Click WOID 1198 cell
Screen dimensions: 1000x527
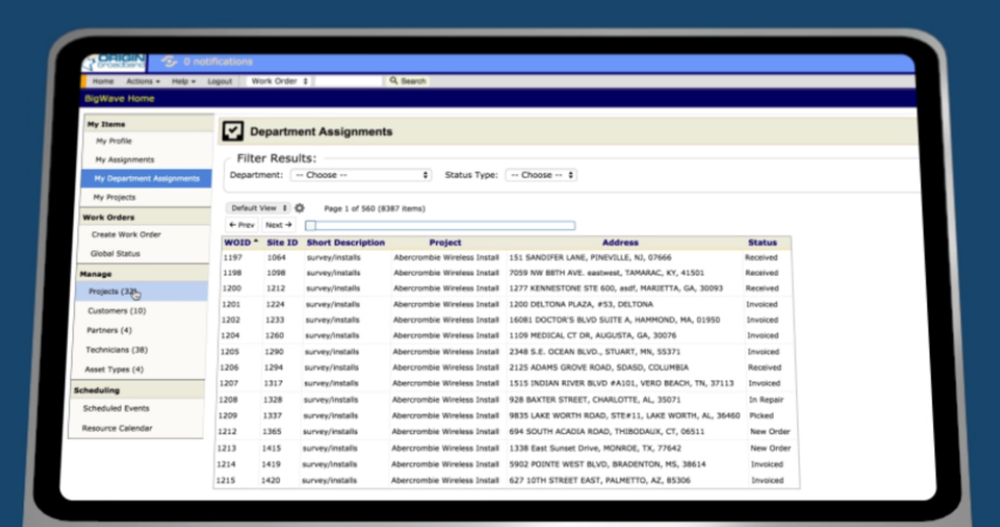tap(232, 273)
